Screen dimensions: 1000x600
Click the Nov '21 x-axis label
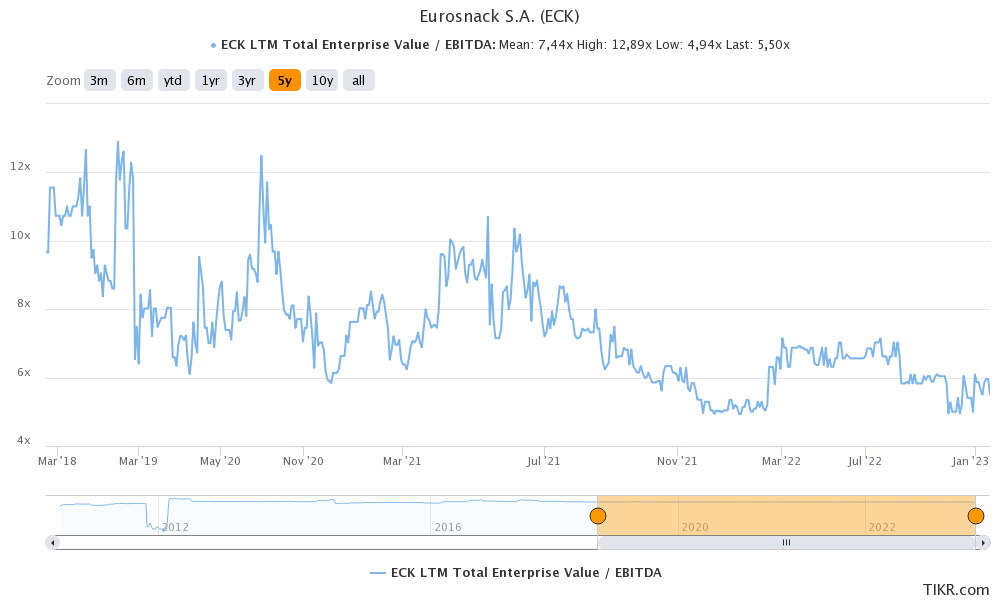pyautogui.click(x=677, y=461)
